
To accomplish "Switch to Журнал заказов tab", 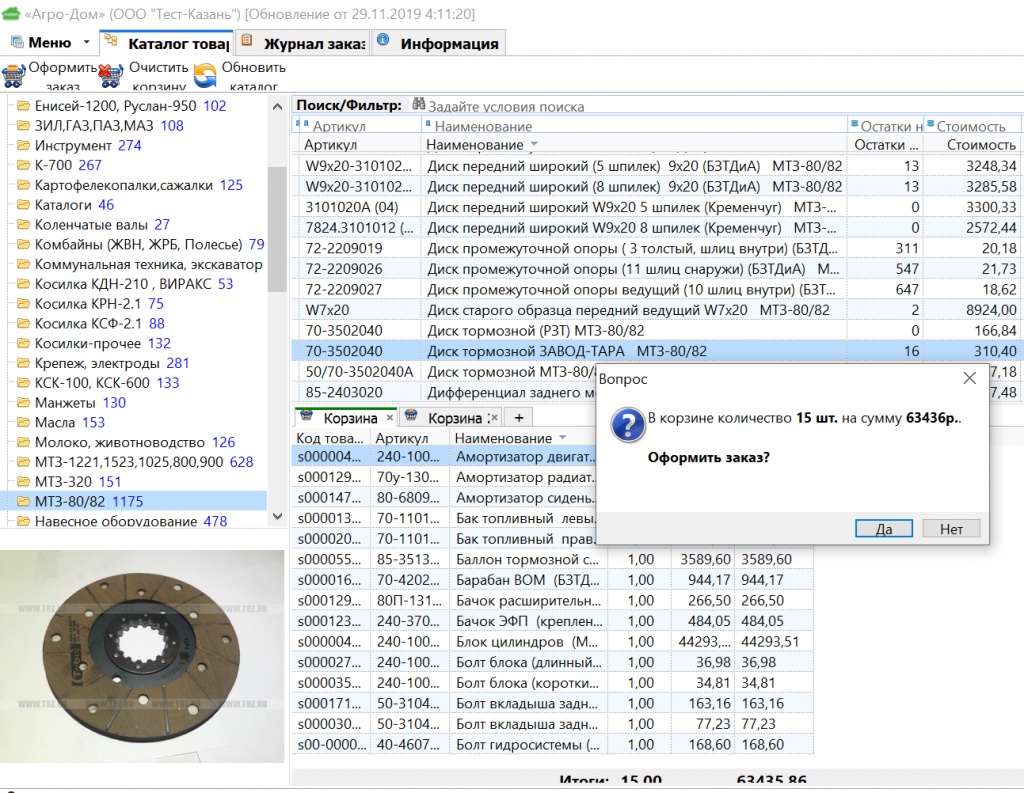I will [x=302, y=43].
